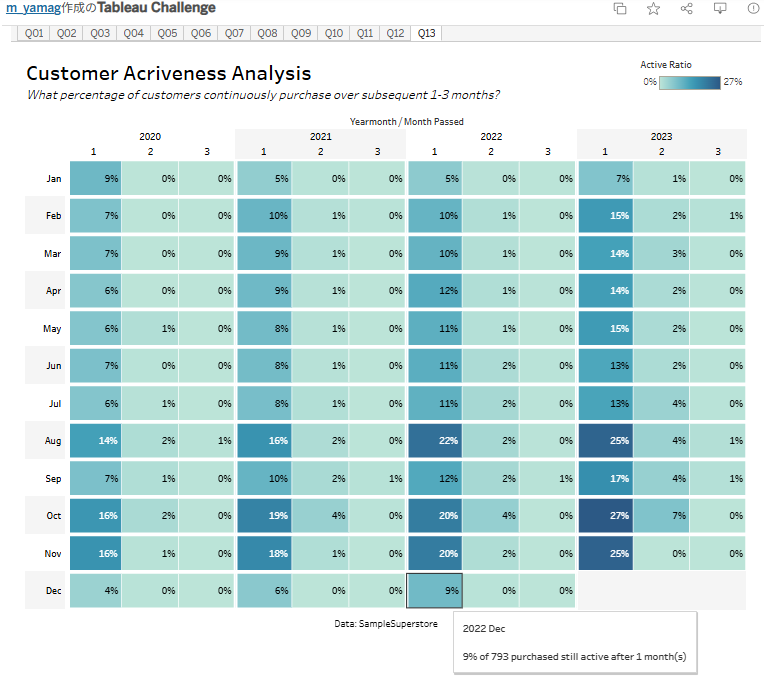Image resolution: width=764 pixels, height=684 pixels.
Task: Select the Nov row label
Action: (x=53, y=553)
